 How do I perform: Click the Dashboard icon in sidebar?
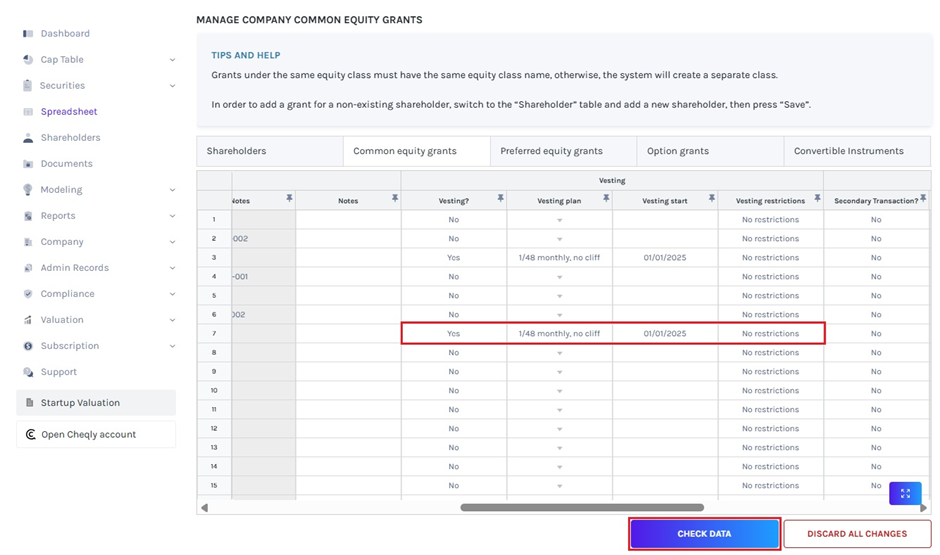point(28,34)
